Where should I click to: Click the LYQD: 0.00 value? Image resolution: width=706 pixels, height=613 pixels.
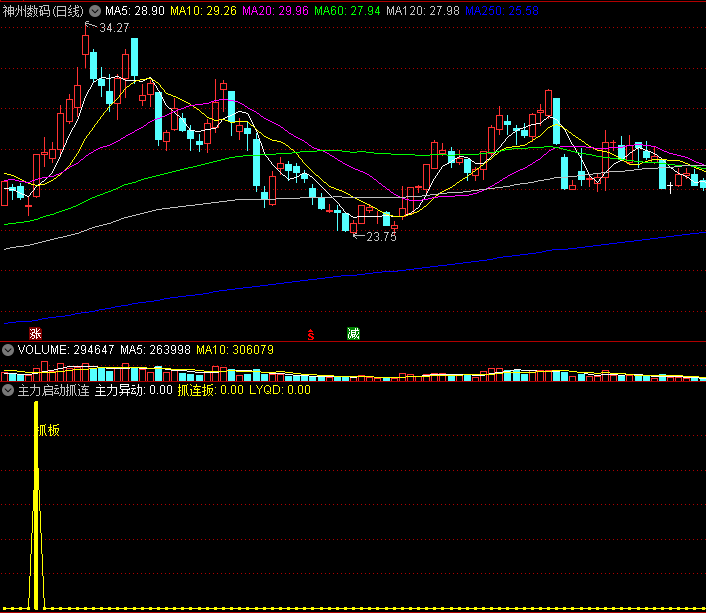(x=280, y=390)
